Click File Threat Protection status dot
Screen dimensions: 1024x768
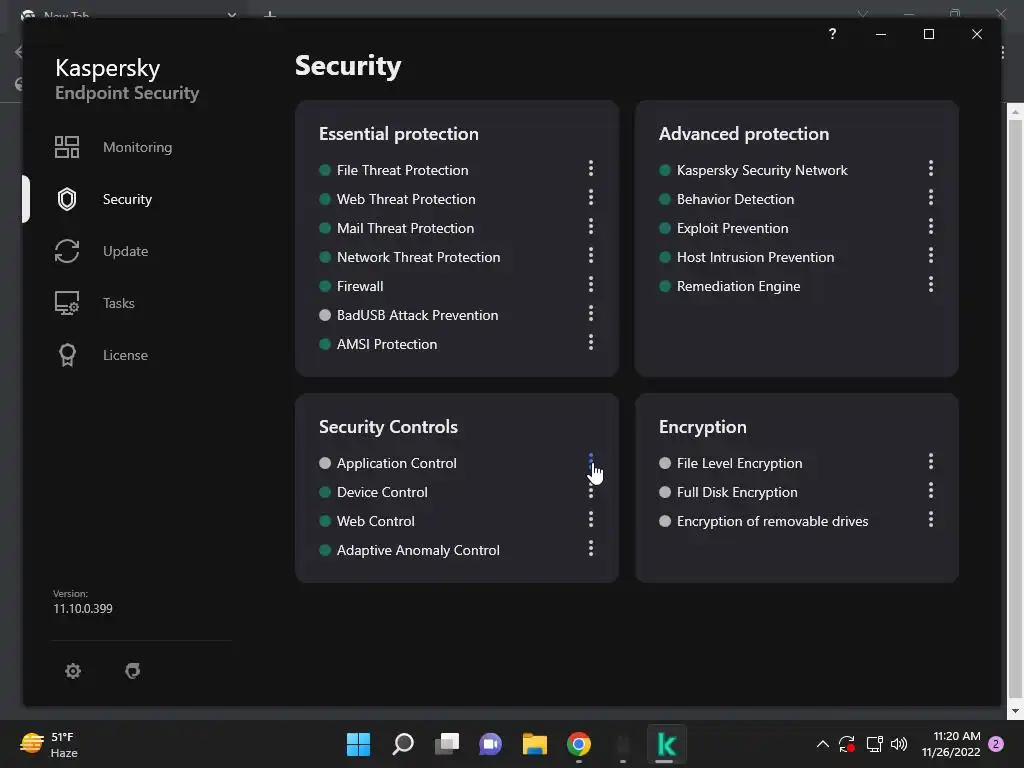point(325,170)
